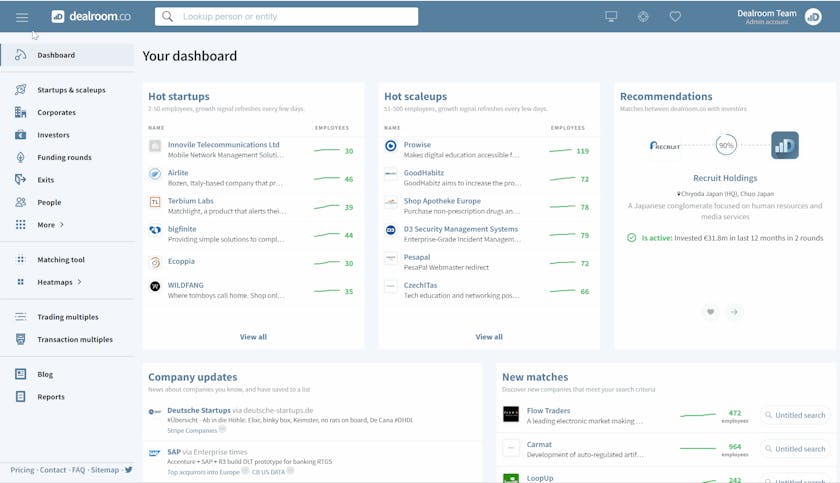Click the dealroom.co logo
Image resolution: width=840 pixels, height=483 pixels.
click(x=91, y=17)
